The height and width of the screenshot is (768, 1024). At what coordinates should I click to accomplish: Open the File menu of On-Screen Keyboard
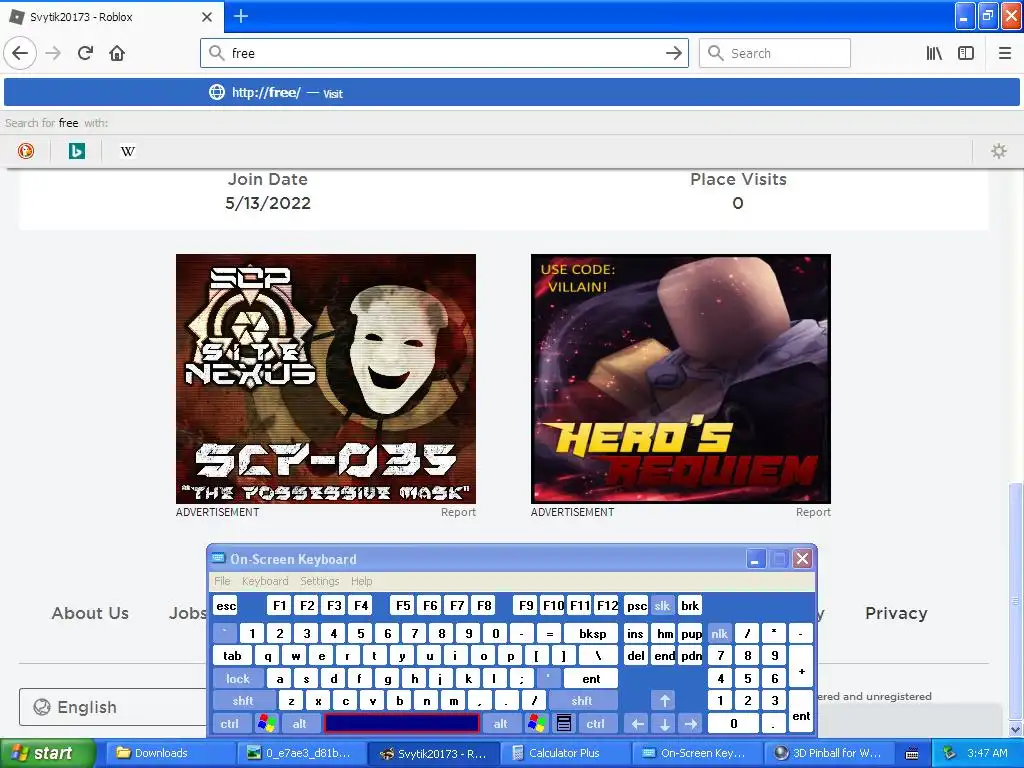[x=222, y=581]
